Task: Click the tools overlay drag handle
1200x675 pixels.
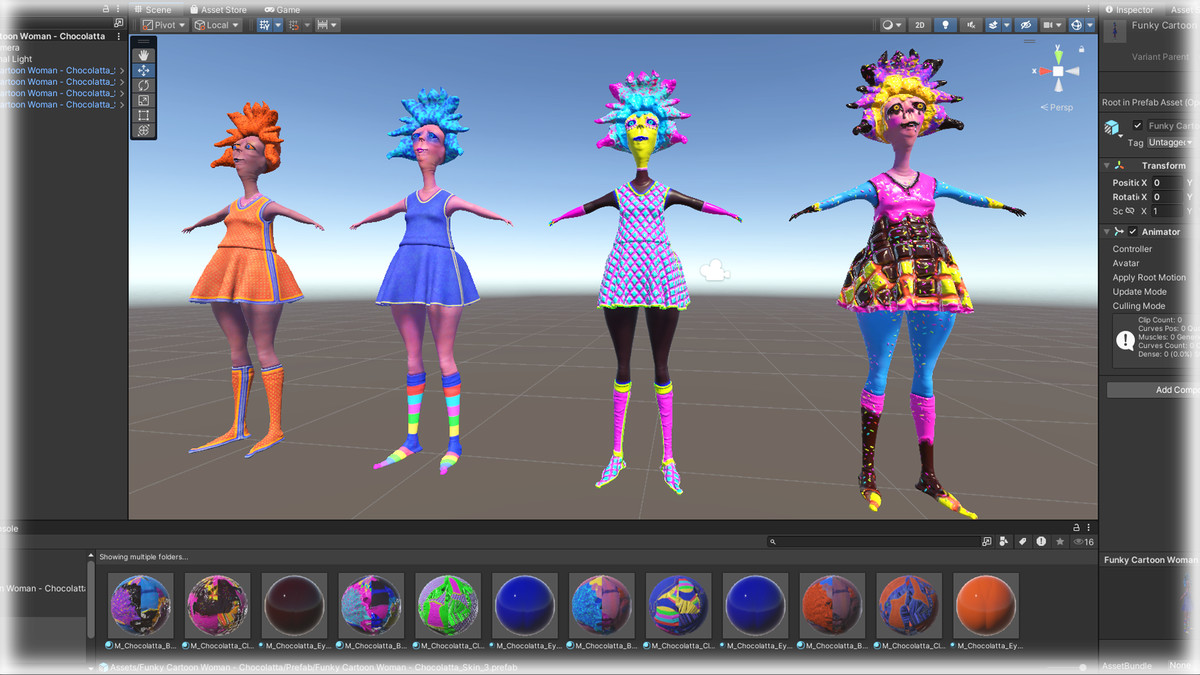Action: tap(144, 42)
